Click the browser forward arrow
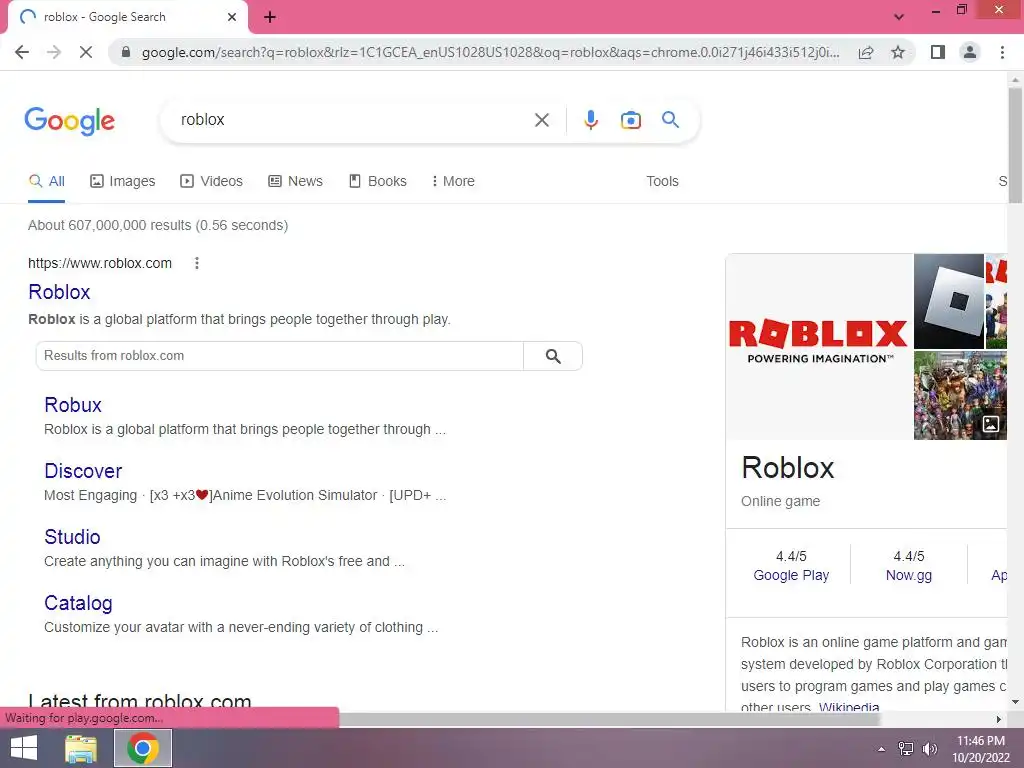Viewport: 1024px width, 768px height. point(54,52)
